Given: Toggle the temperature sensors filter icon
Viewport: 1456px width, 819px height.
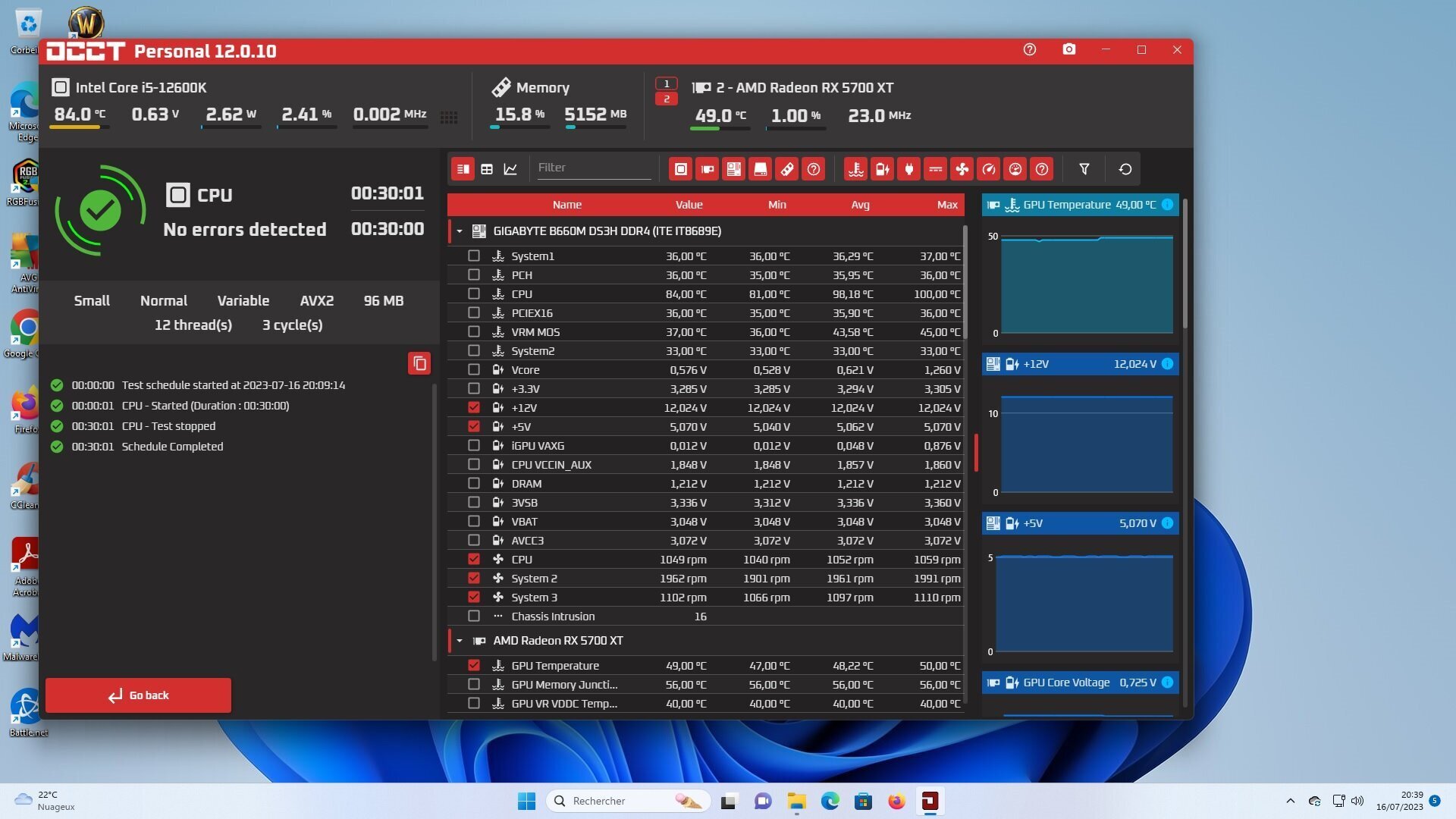Looking at the screenshot, I should 855,169.
